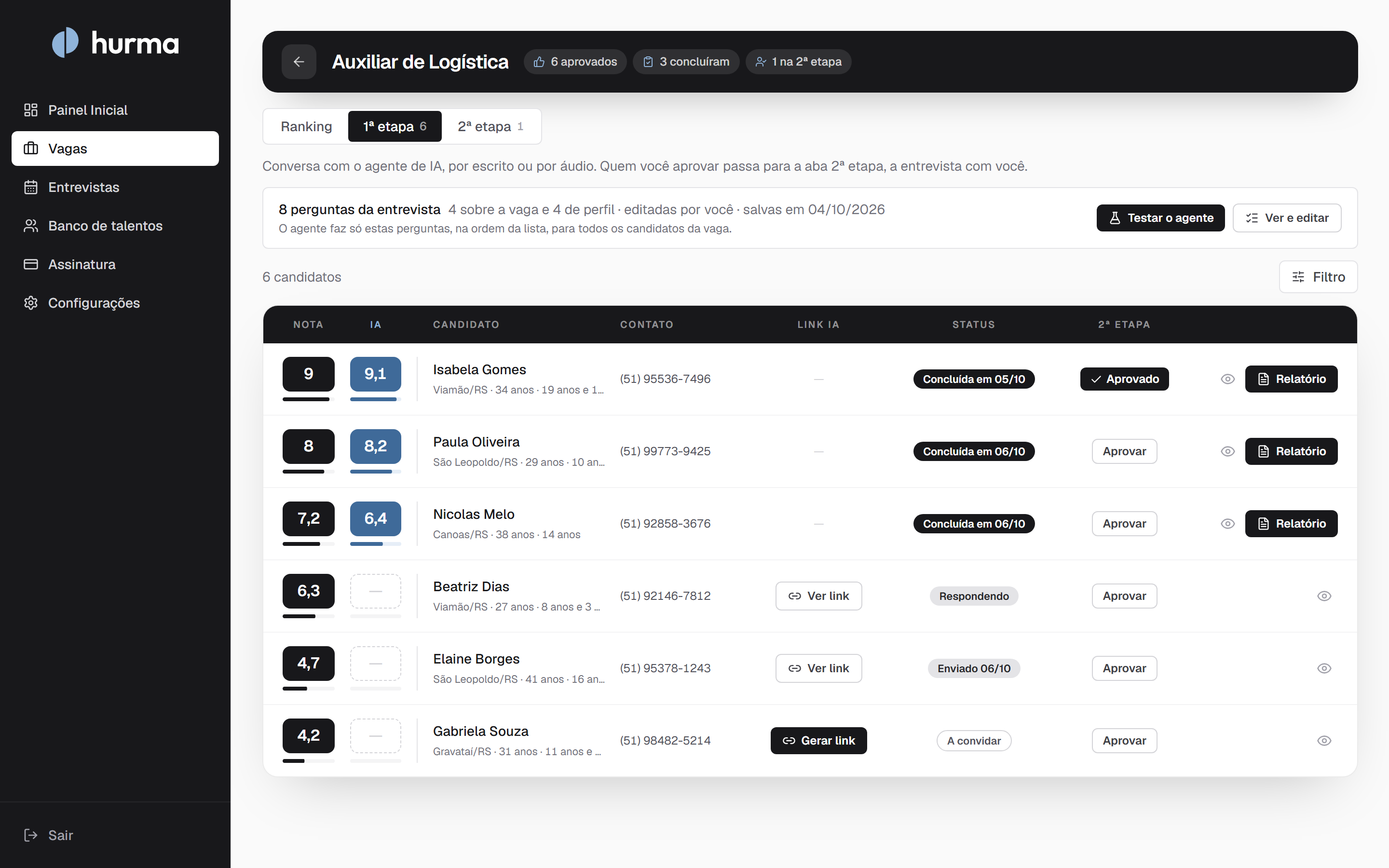1389x868 pixels.
Task: Go to Entrevistas page
Action: (x=115, y=187)
